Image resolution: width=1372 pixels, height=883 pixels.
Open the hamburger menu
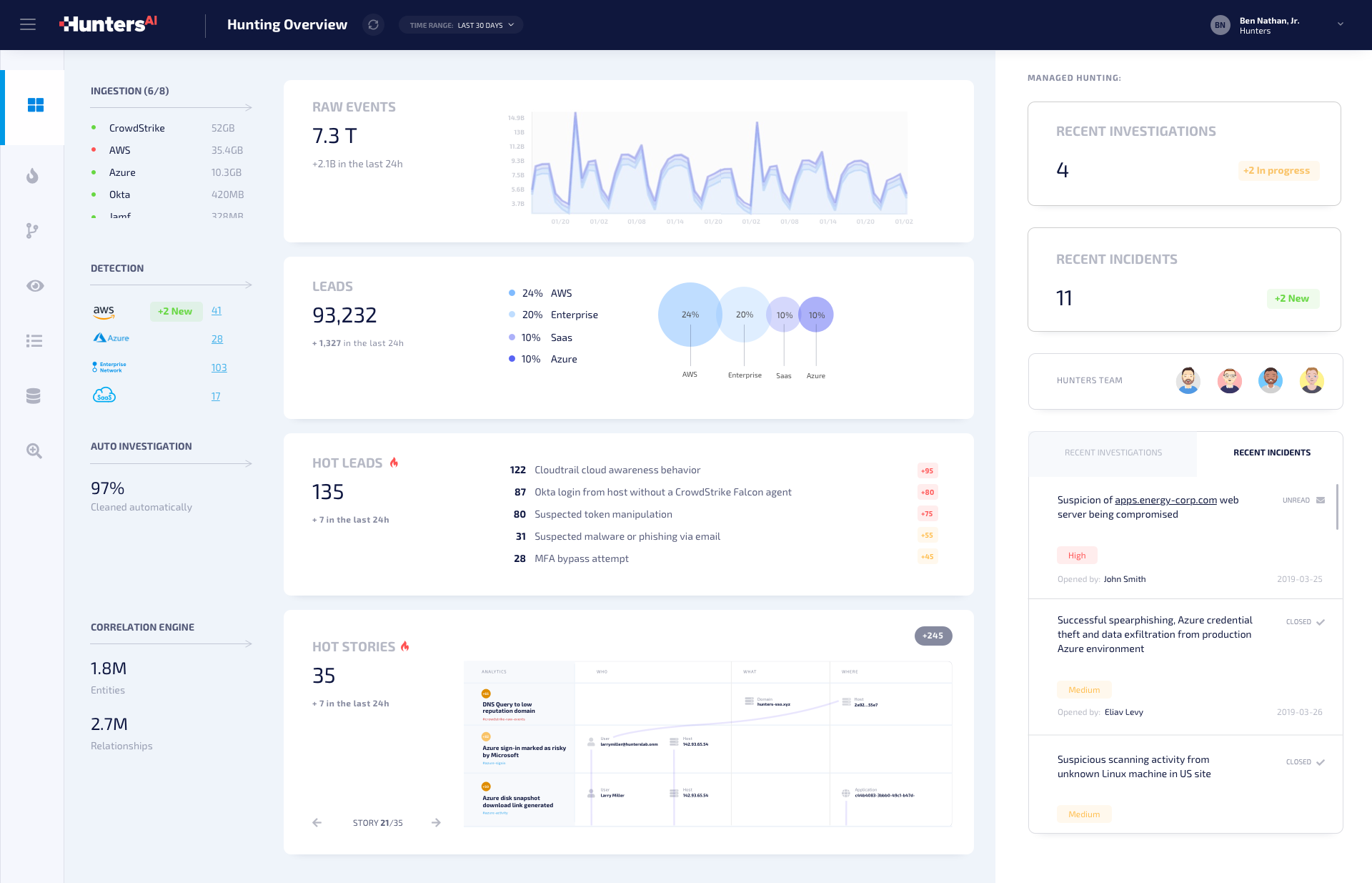pyautogui.click(x=28, y=25)
